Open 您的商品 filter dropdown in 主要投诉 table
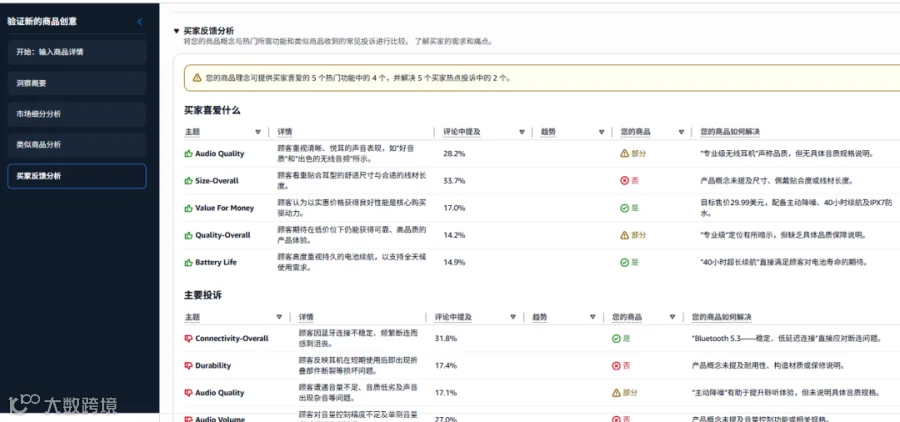900x422 pixels. 673,317
